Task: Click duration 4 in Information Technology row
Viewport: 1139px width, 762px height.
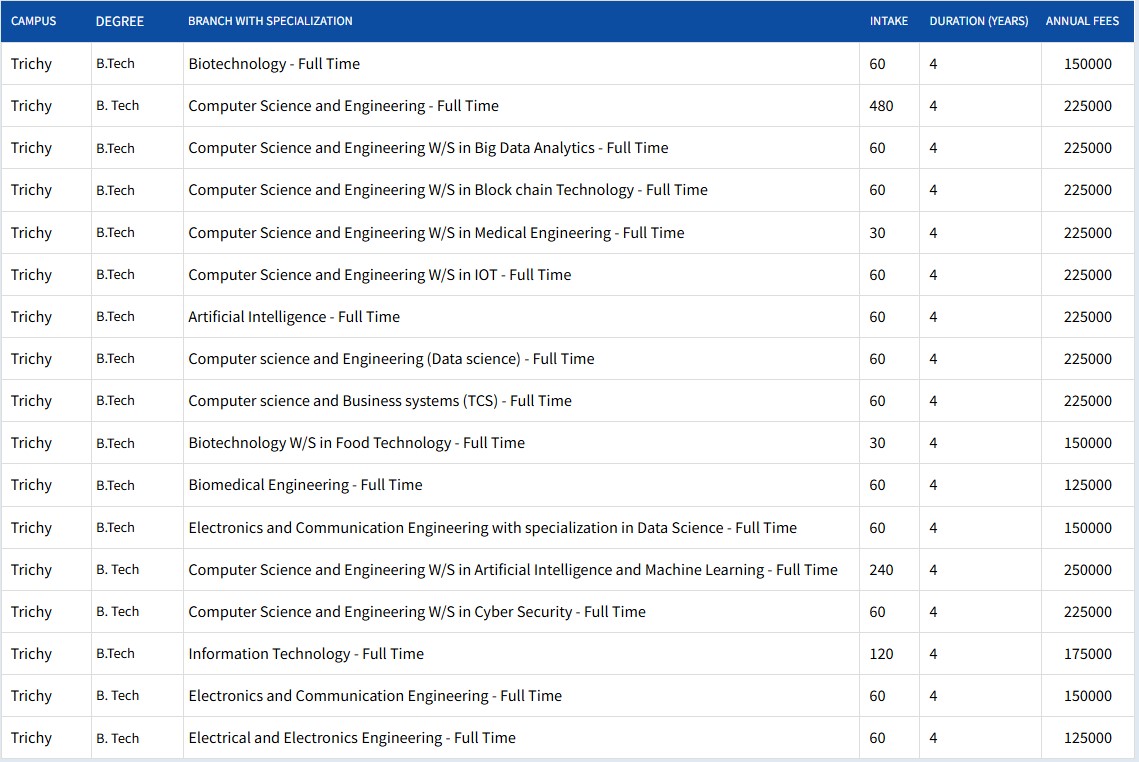Action: (x=933, y=654)
